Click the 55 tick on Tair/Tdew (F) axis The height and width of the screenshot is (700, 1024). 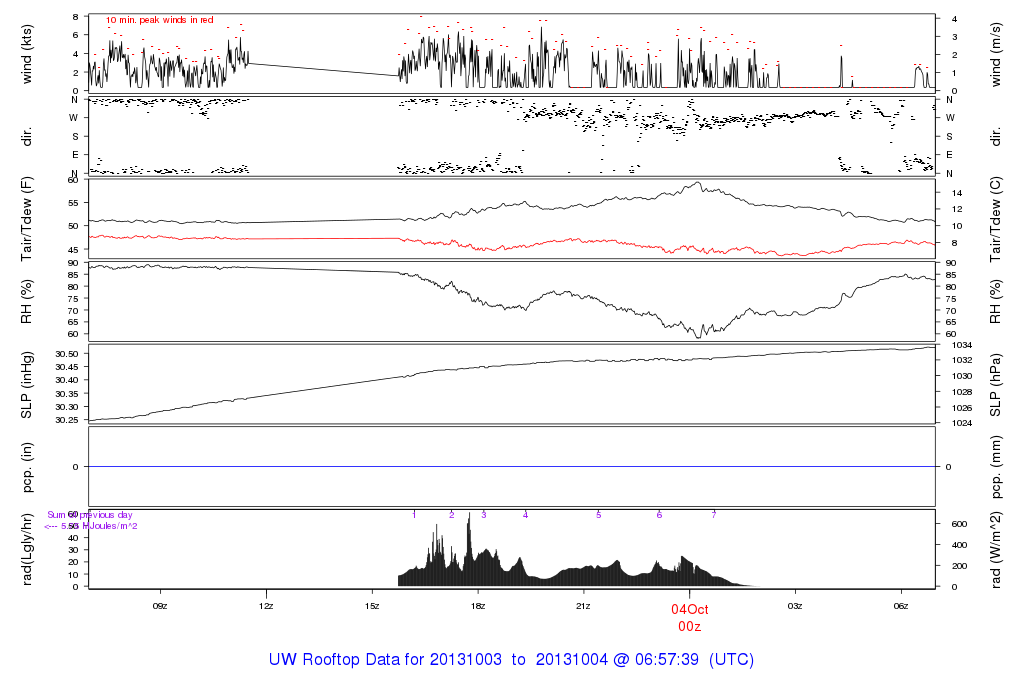(72, 203)
